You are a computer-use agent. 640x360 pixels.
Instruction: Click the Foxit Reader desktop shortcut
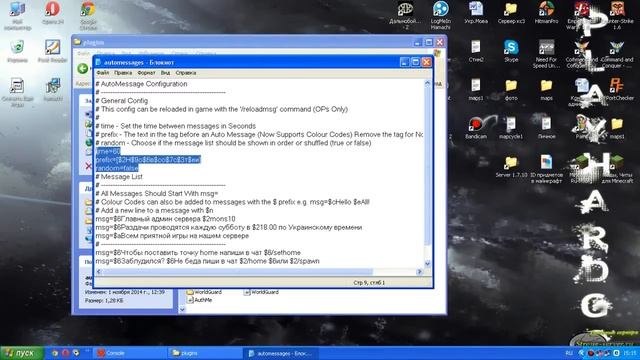(x=52, y=51)
